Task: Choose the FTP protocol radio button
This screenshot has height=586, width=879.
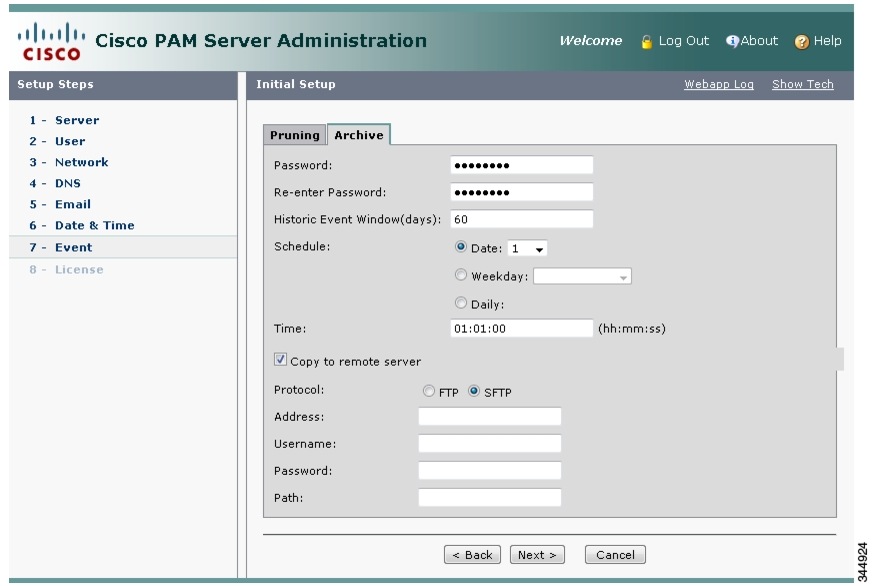Action: click(x=429, y=391)
